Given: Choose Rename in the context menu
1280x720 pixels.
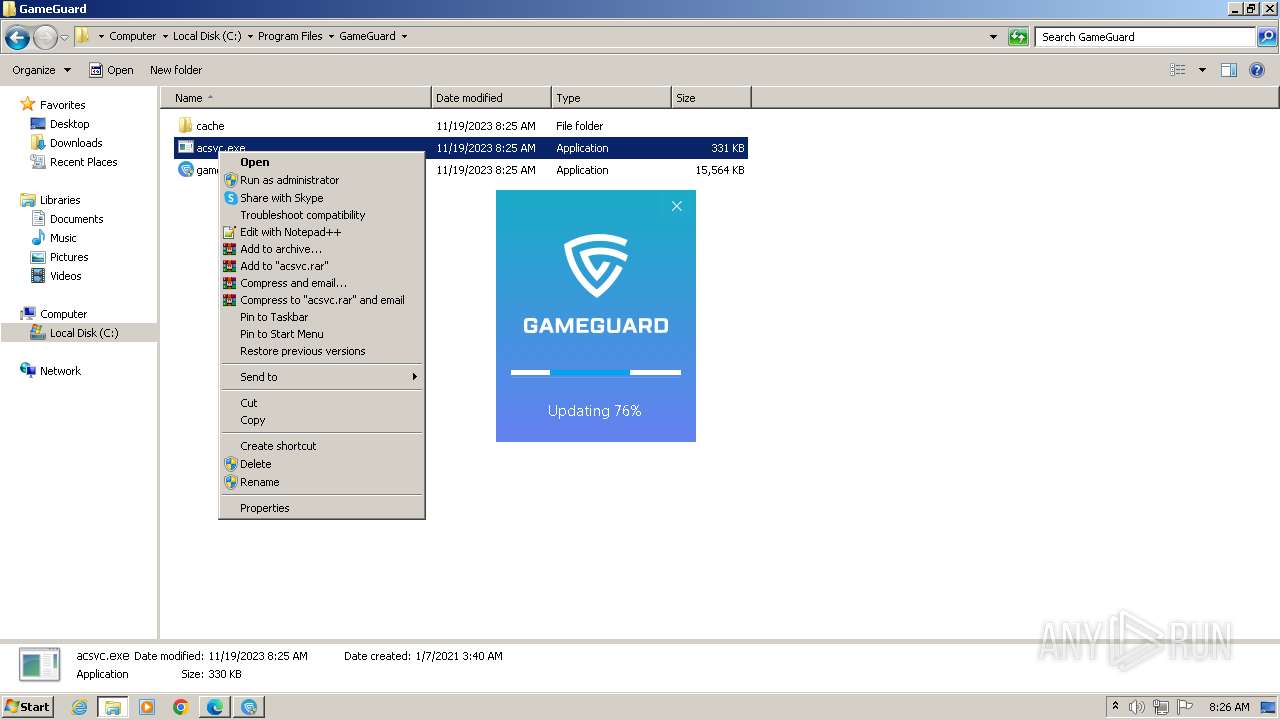Looking at the screenshot, I should [322, 482].
